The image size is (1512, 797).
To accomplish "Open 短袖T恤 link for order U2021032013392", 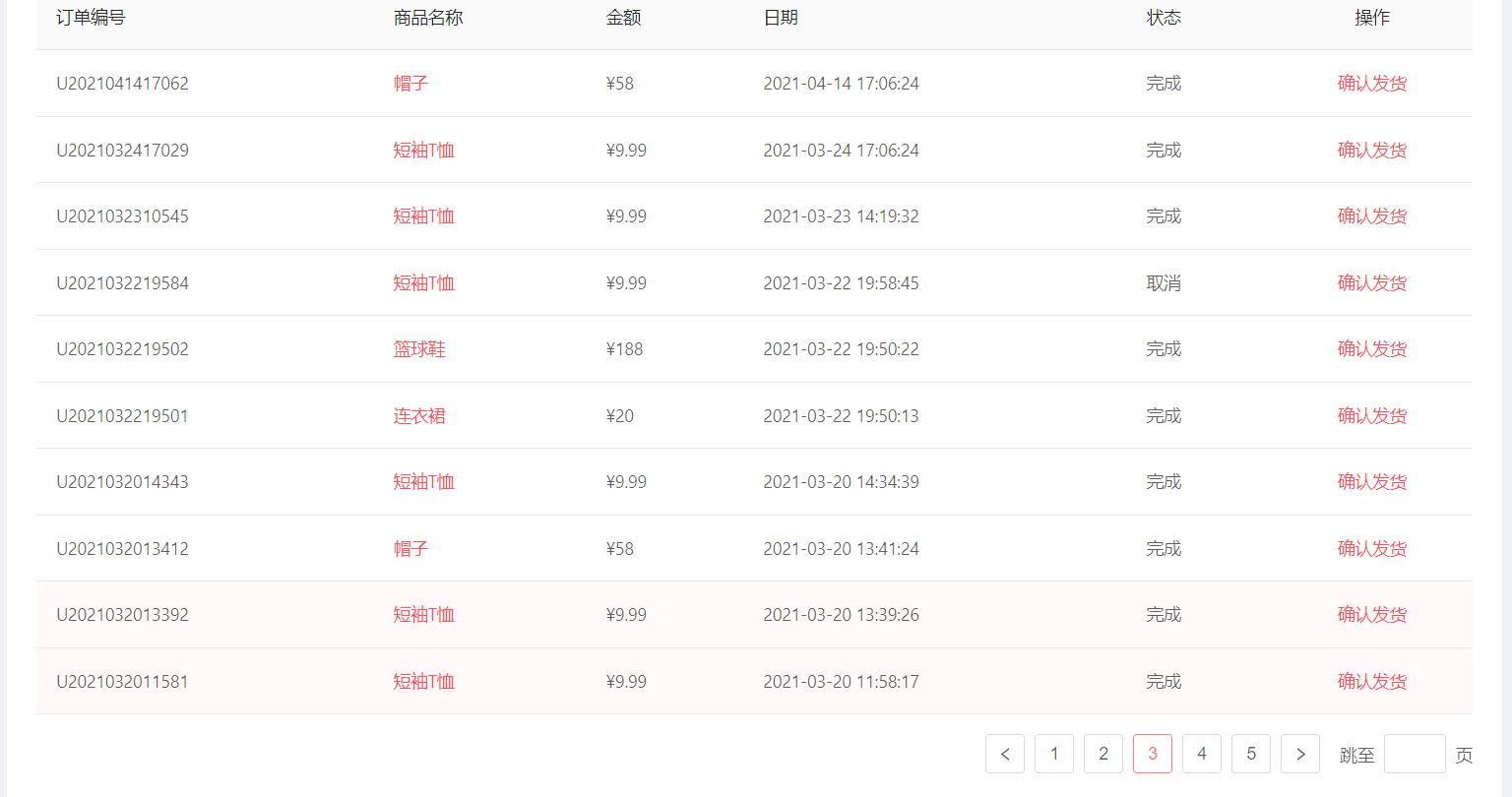I will click(423, 615).
